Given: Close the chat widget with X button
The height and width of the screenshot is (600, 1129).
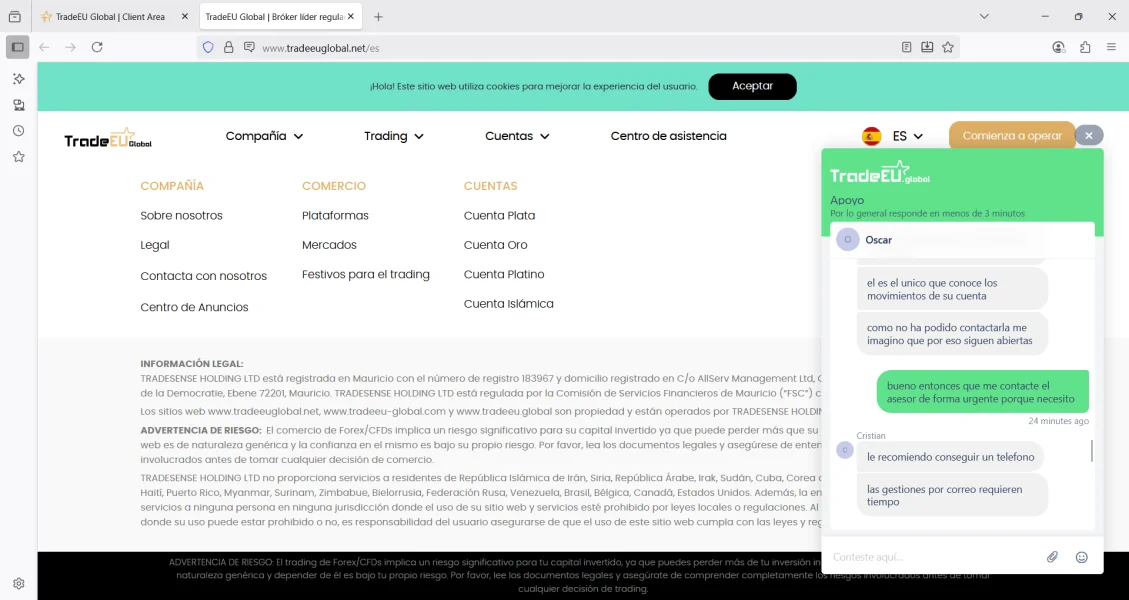Looking at the screenshot, I should point(1089,135).
